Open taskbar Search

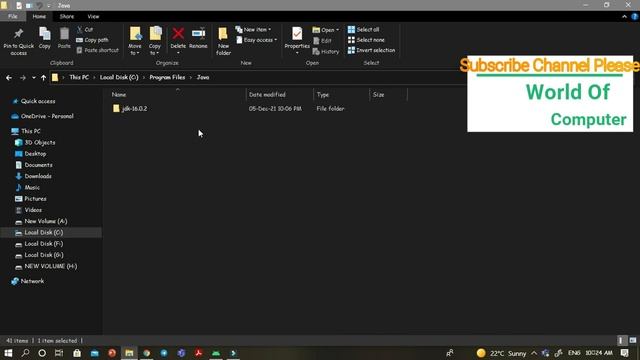pyautogui.click(x=25, y=353)
